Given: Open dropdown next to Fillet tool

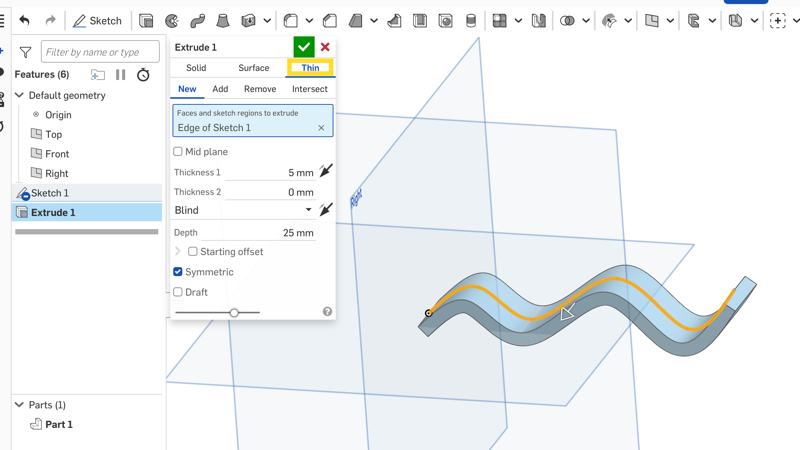Looking at the screenshot, I should pyautogui.click(x=309, y=21).
